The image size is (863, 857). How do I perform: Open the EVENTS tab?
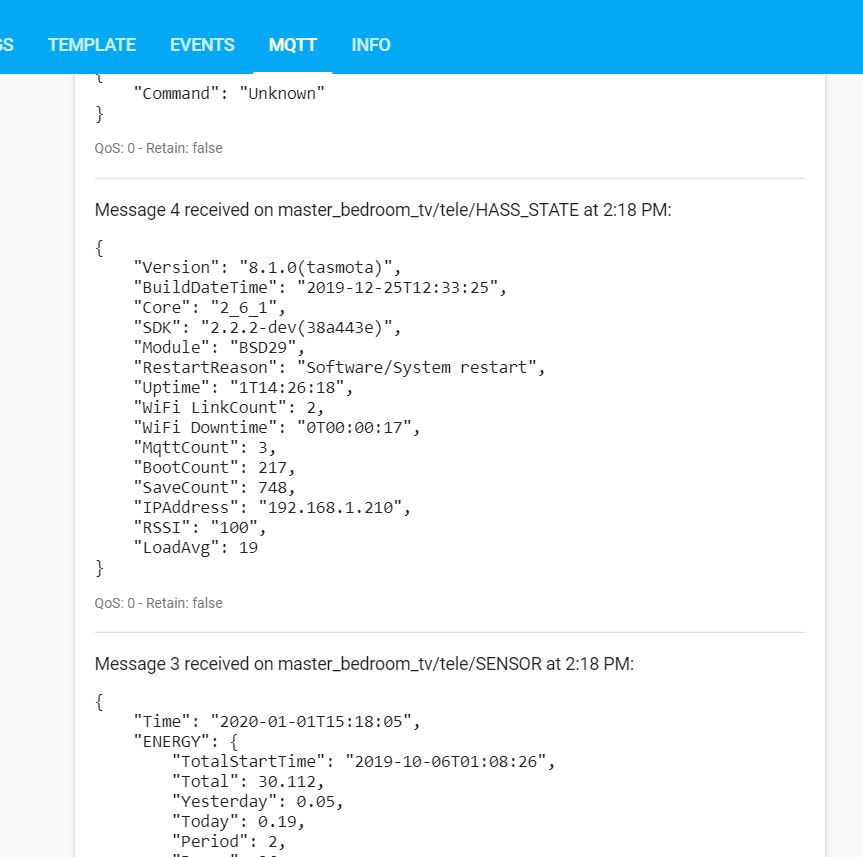coord(202,45)
